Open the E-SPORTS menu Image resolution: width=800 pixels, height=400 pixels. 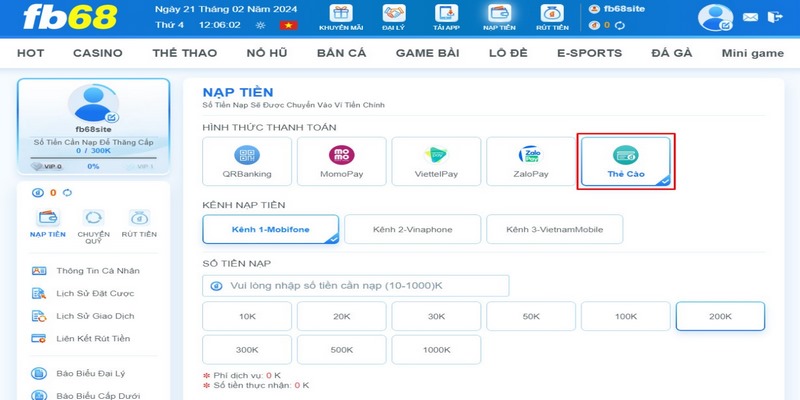(x=590, y=53)
